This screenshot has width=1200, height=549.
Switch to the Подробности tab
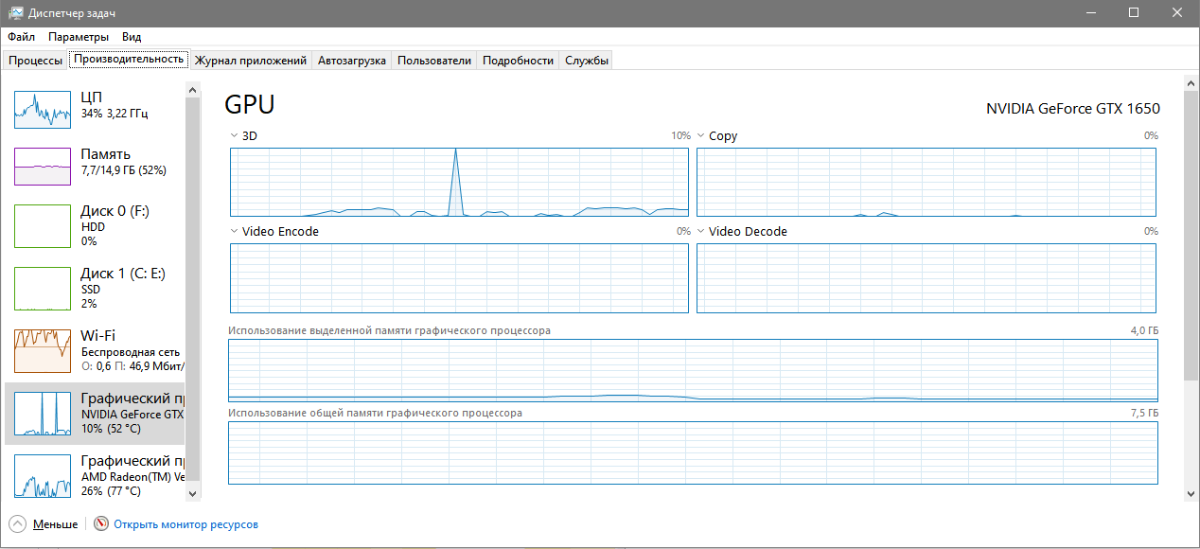518,60
